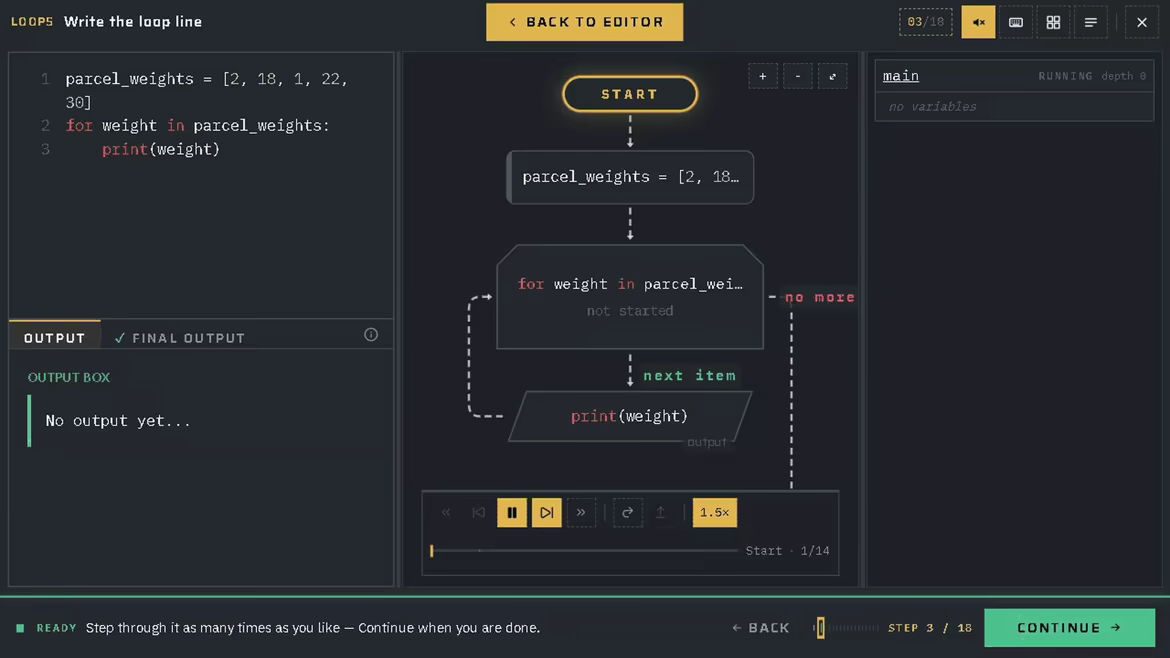The width and height of the screenshot is (1170, 658).
Task: Go BACK TO EDITOR
Action: (x=584, y=22)
